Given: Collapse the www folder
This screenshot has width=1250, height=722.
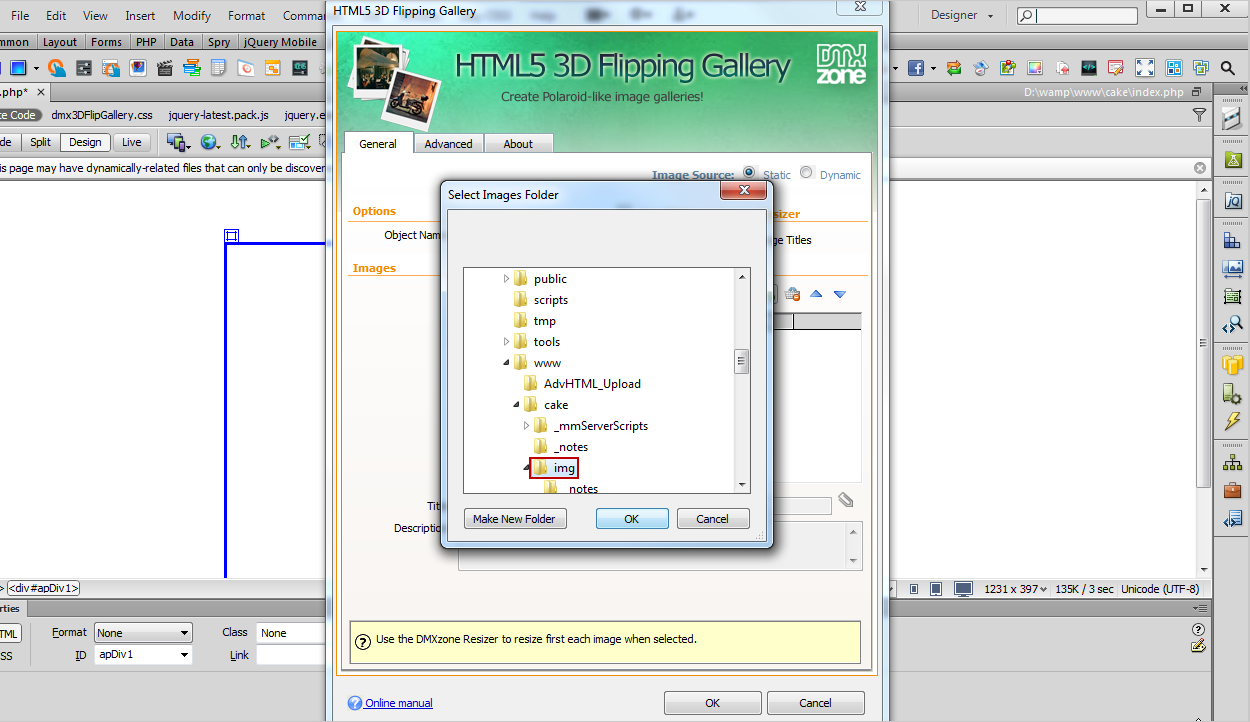Looking at the screenshot, I should [506, 363].
